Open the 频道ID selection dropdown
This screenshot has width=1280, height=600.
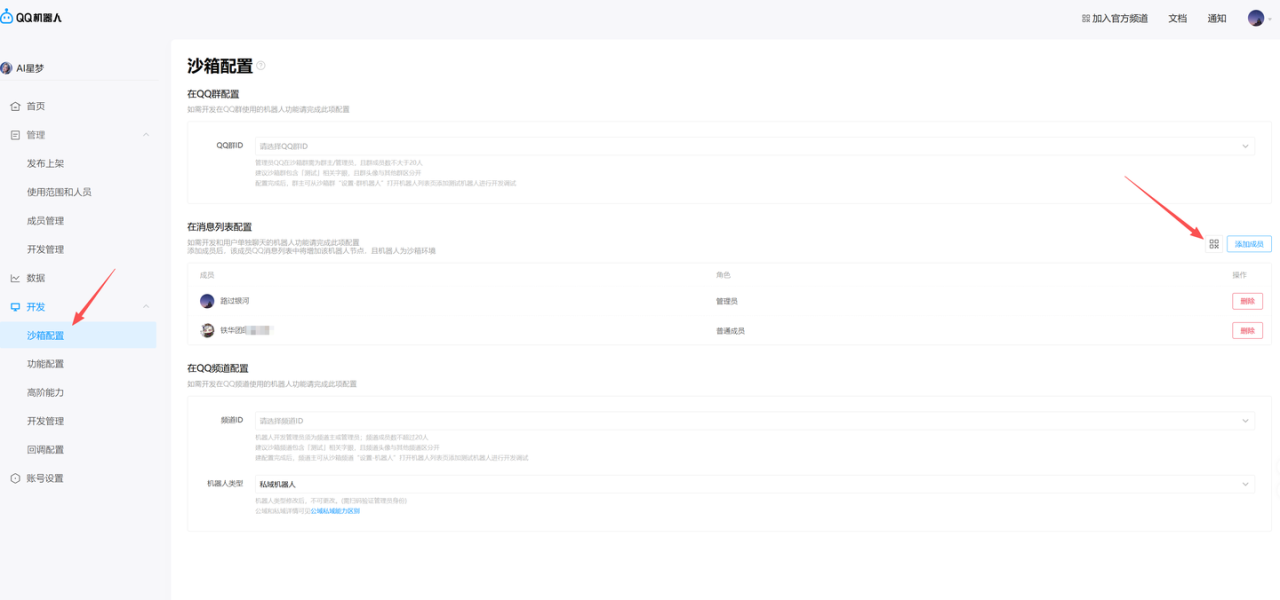coord(754,421)
